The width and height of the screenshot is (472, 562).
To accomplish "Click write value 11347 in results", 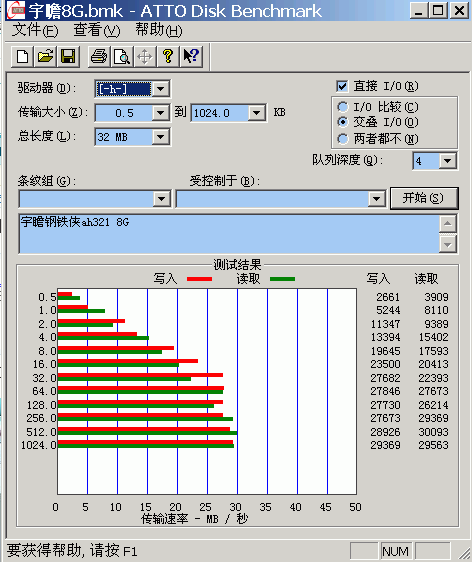I will (x=385, y=324).
